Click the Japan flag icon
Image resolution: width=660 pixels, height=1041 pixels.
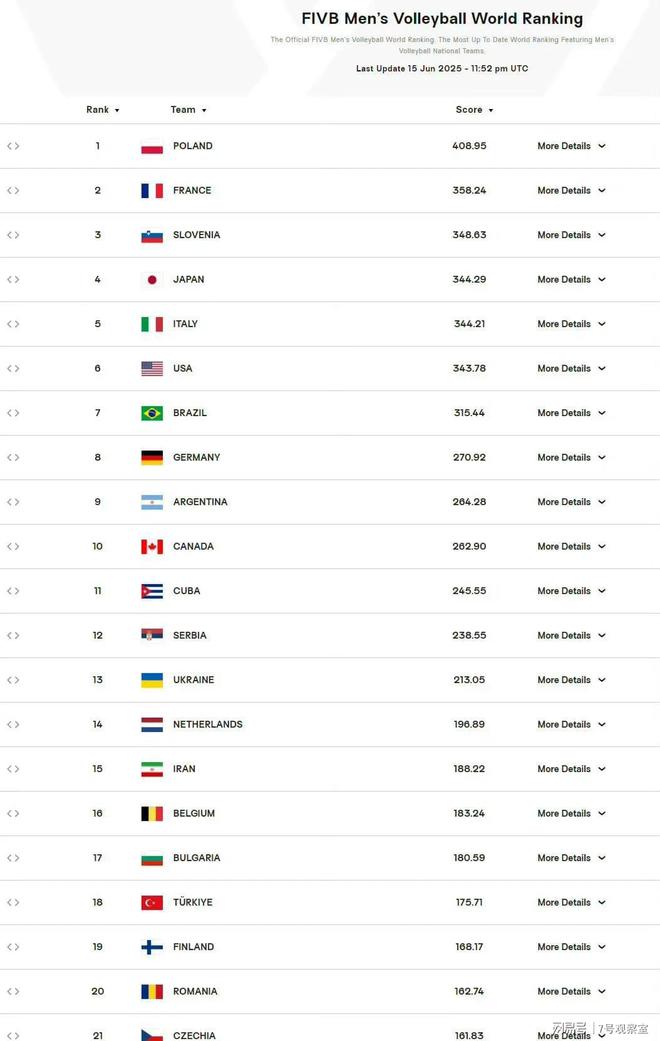(152, 280)
